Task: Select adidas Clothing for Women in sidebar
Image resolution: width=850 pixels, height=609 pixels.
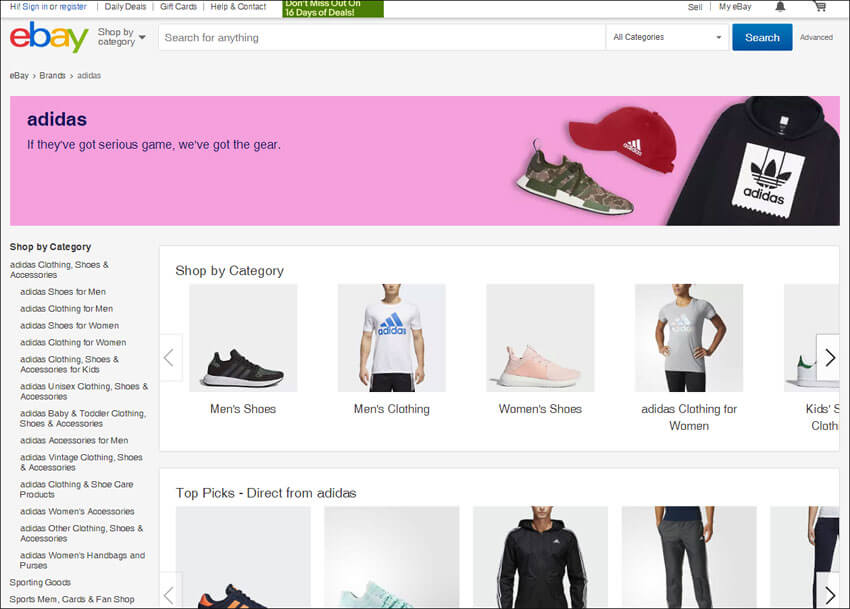Action: [x=73, y=342]
